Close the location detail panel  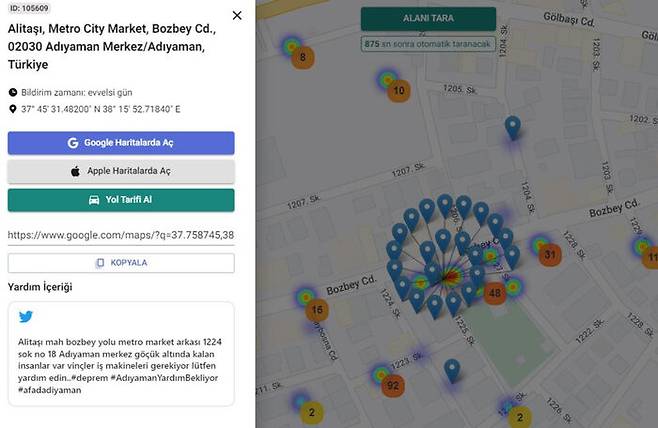236,16
